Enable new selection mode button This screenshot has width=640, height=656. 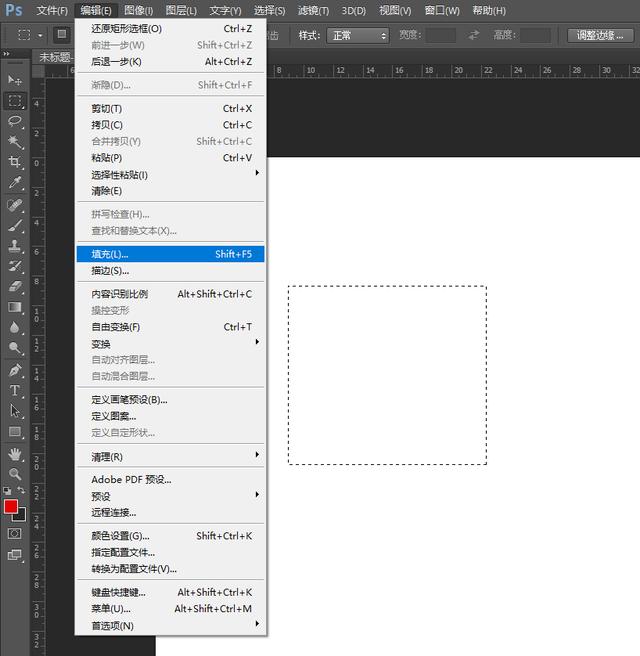[61, 34]
